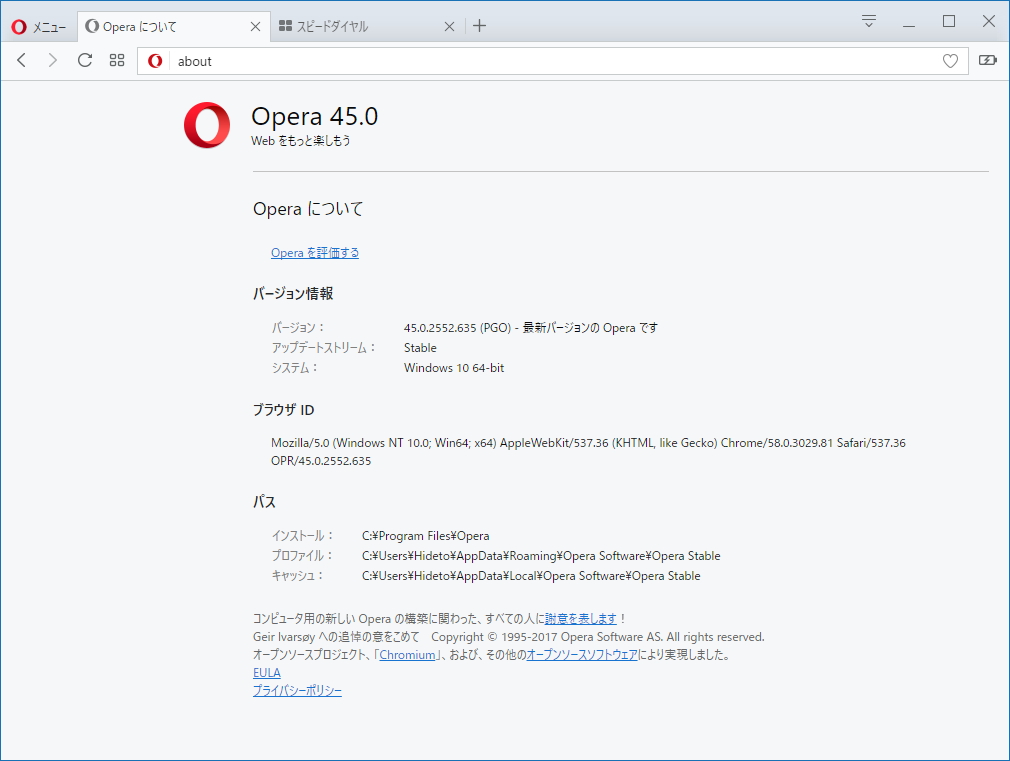Close the スピードダイヤル tab
Viewport: 1010px width, 761px height.
pos(449,26)
